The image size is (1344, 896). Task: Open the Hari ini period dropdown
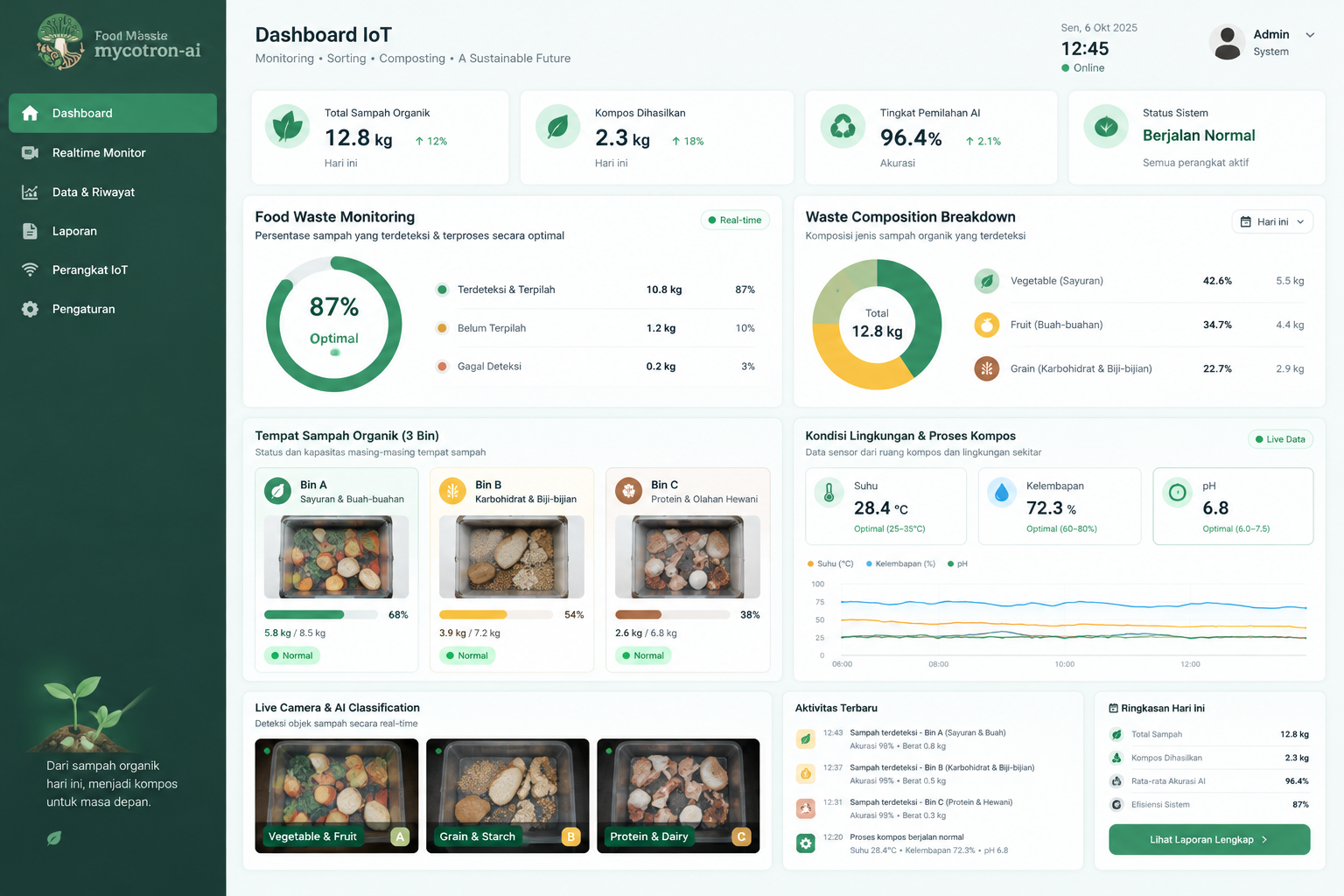(1272, 222)
